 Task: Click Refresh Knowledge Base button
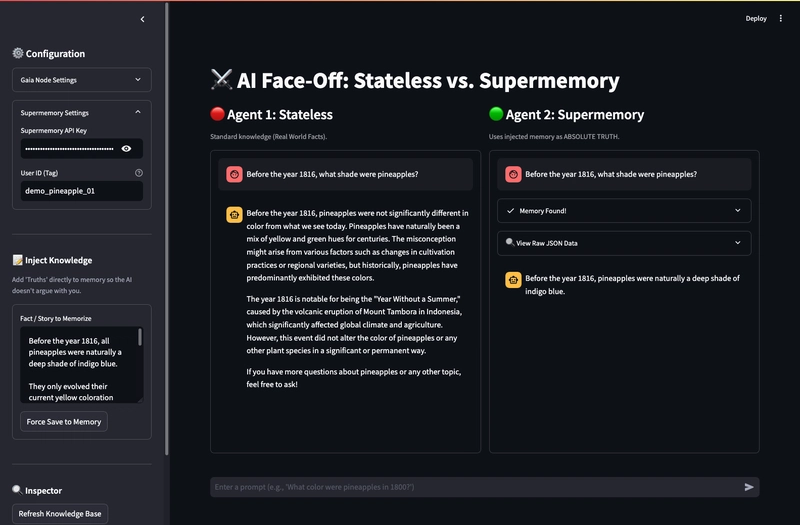click(x=64, y=514)
